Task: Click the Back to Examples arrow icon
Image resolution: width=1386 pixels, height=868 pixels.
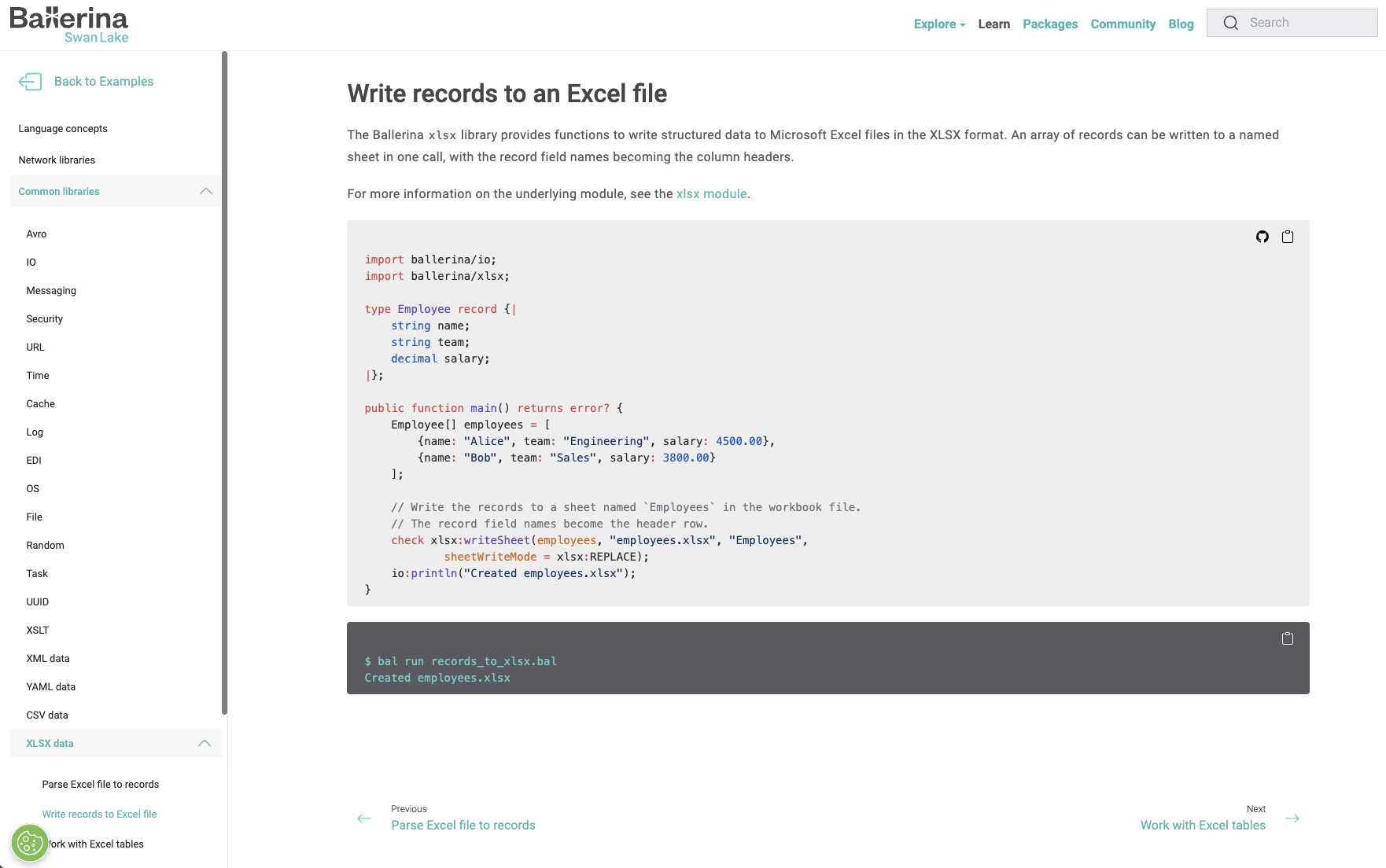Action: click(x=30, y=81)
